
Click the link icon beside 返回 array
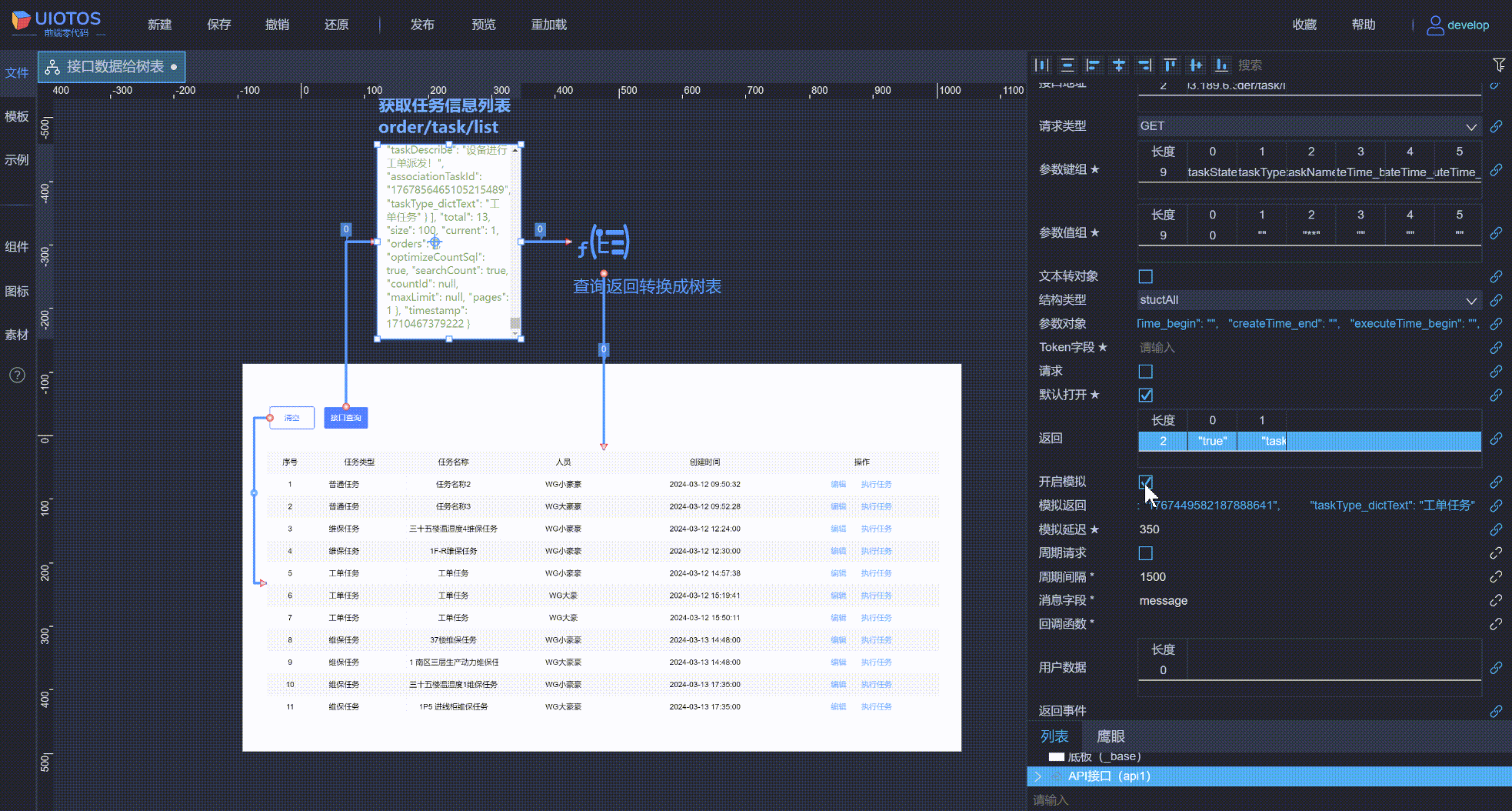[x=1496, y=439]
